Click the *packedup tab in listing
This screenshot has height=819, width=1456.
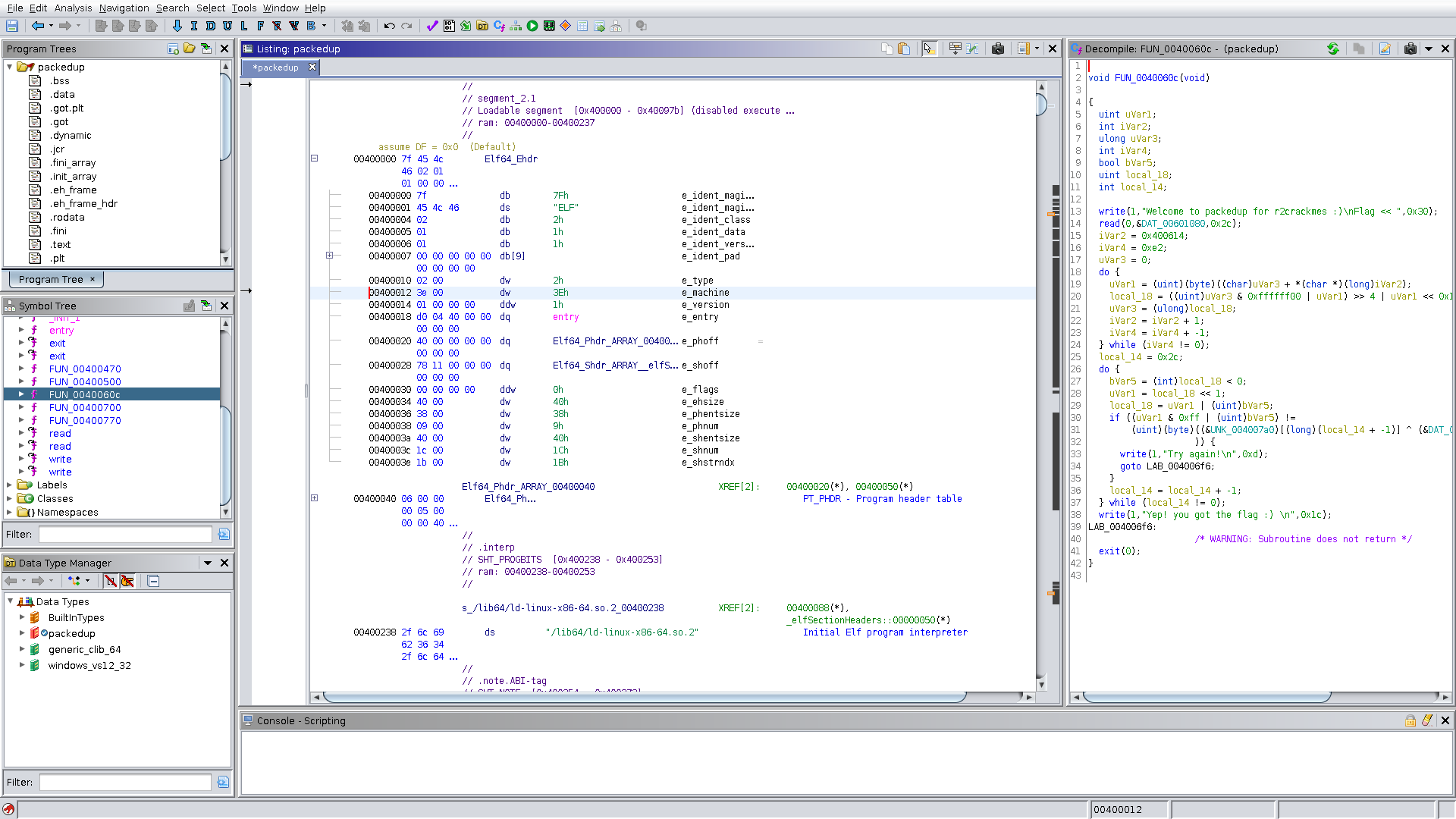[x=275, y=67]
